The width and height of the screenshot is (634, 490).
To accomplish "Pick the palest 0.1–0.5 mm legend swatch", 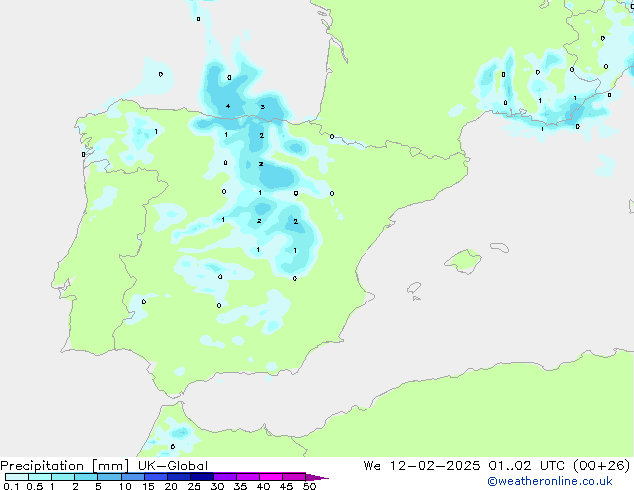I will (x=17, y=477).
